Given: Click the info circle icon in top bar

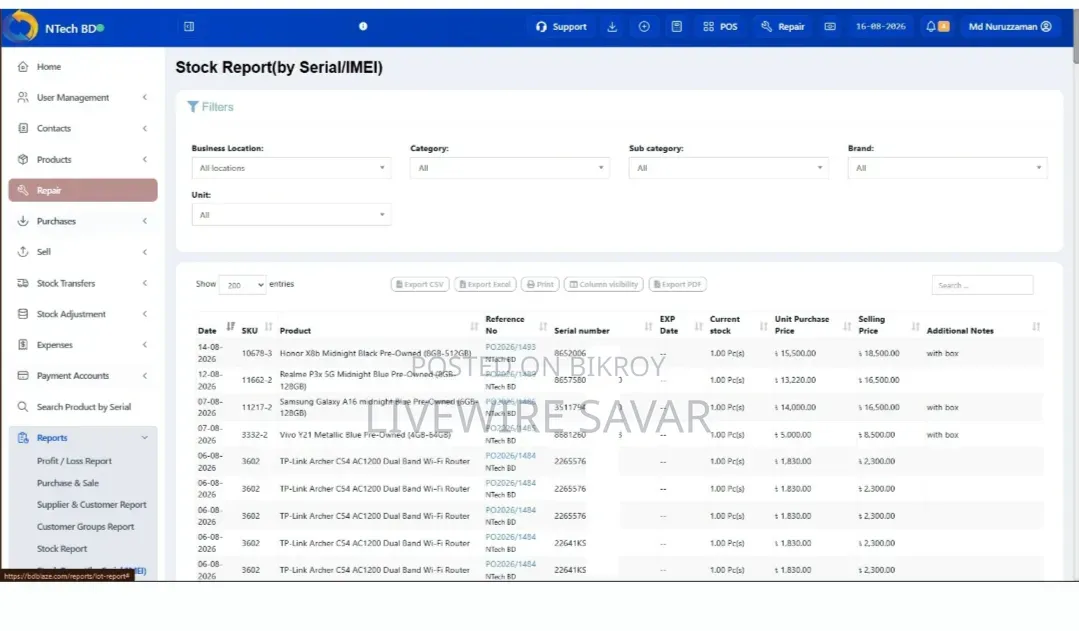Looking at the screenshot, I should tap(363, 26).
